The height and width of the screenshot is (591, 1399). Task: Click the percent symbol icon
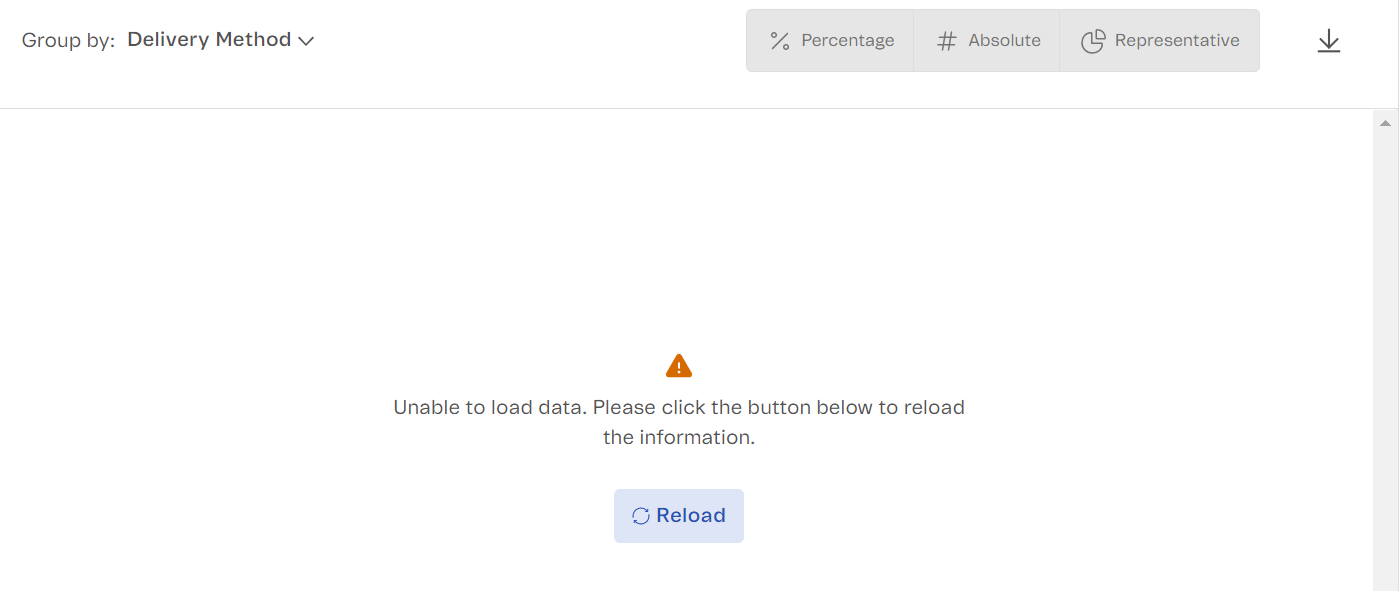[780, 41]
